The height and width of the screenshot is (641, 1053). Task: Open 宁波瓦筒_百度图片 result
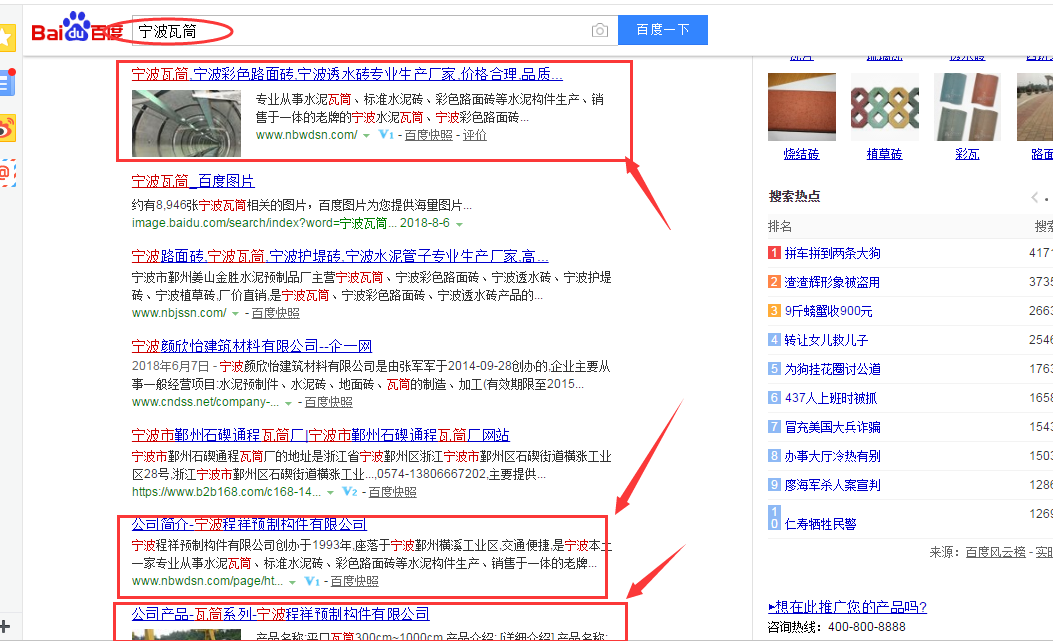click(x=193, y=181)
